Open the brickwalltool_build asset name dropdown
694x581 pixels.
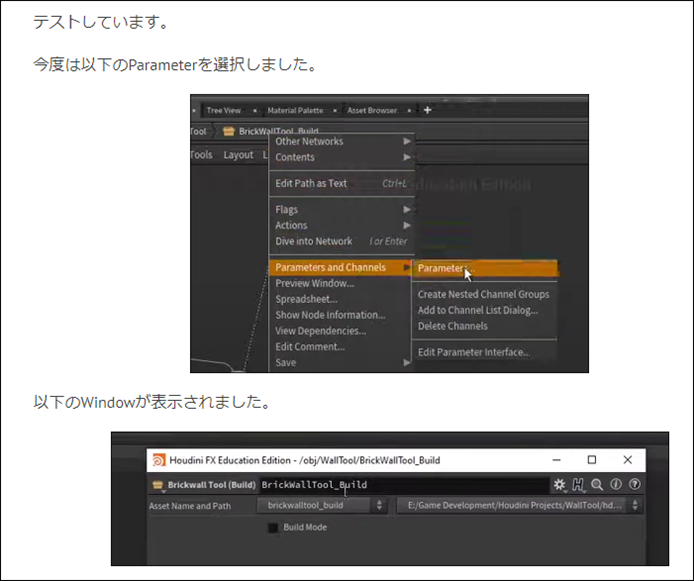[322, 505]
